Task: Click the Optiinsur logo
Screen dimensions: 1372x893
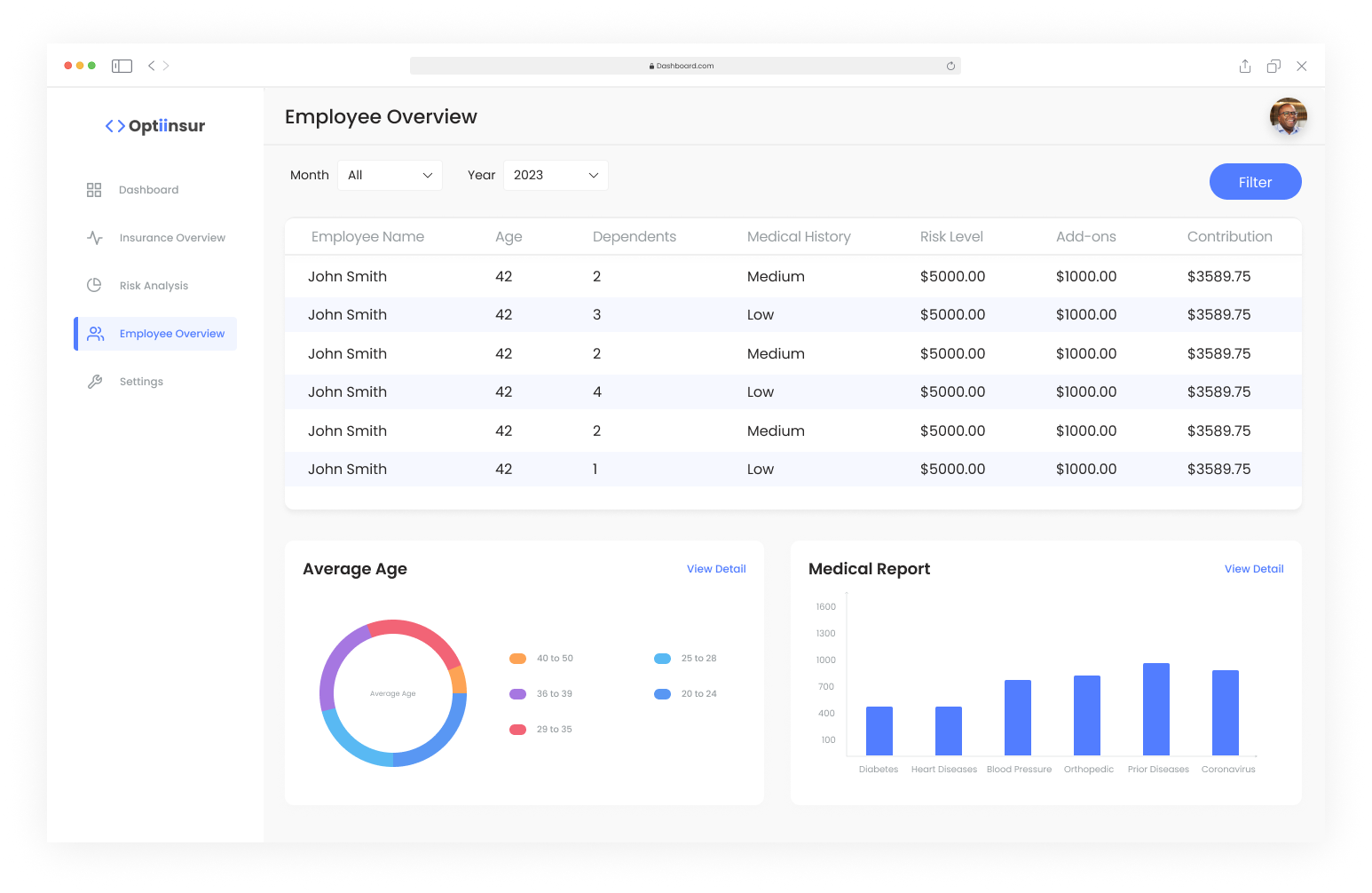Action: tap(155, 126)
